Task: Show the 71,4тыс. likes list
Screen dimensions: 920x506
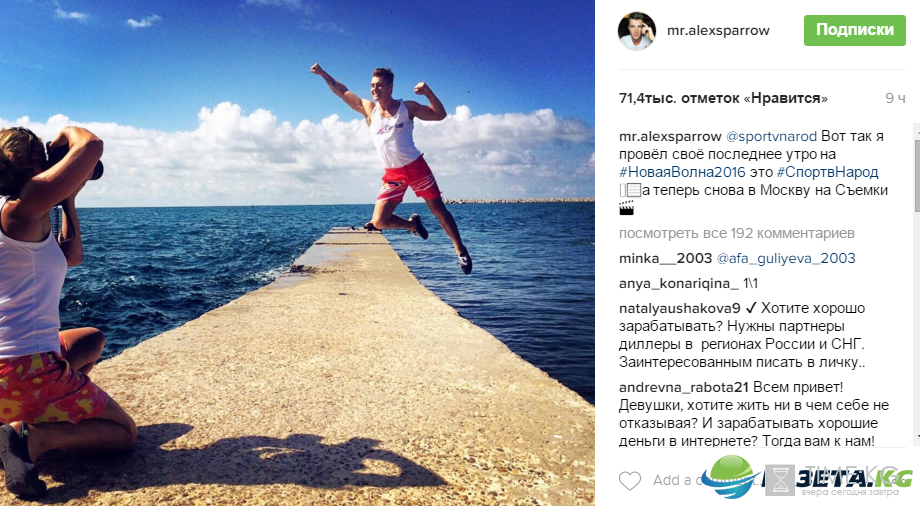Action: (x=723, y=98)
